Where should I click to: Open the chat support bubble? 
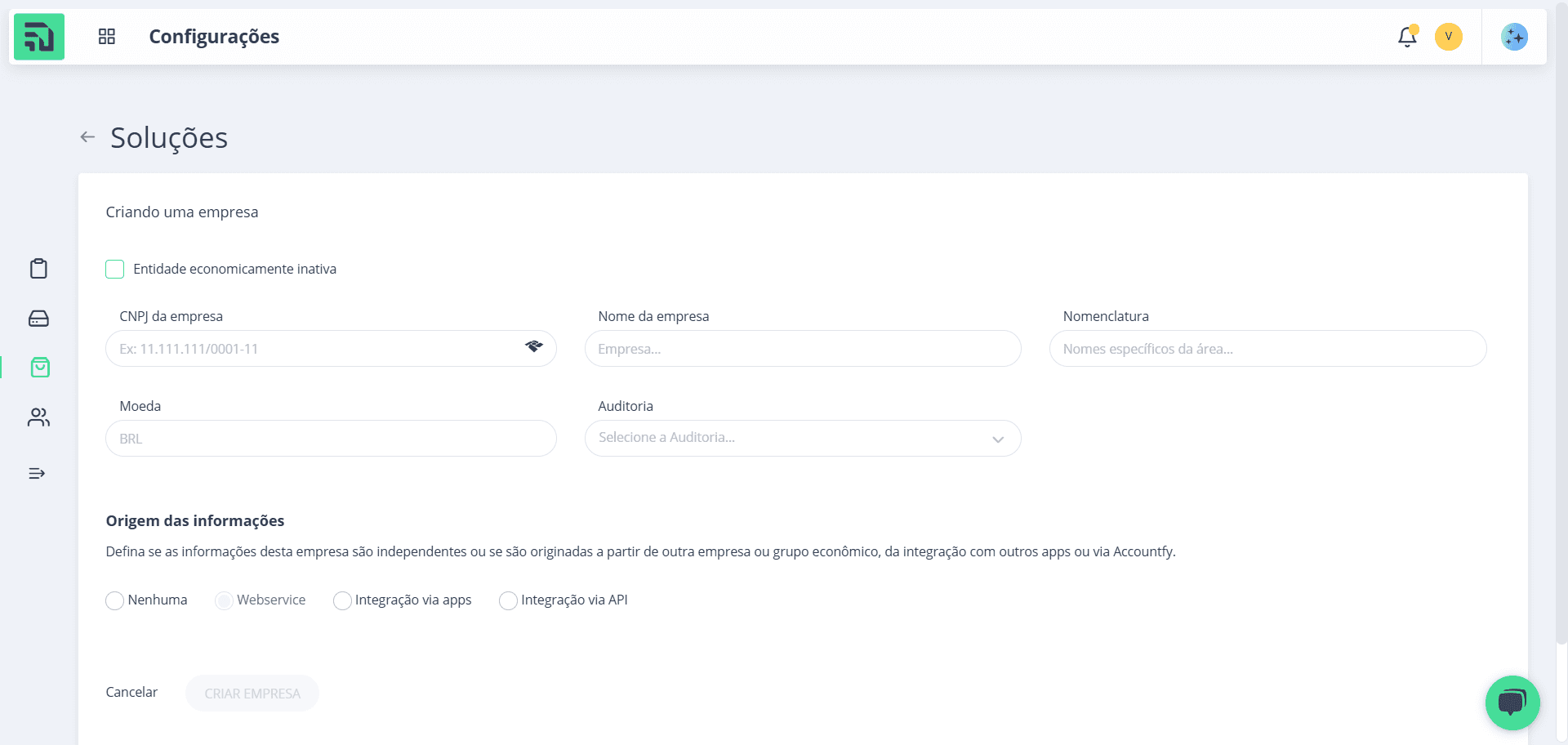pos(1512,703)
